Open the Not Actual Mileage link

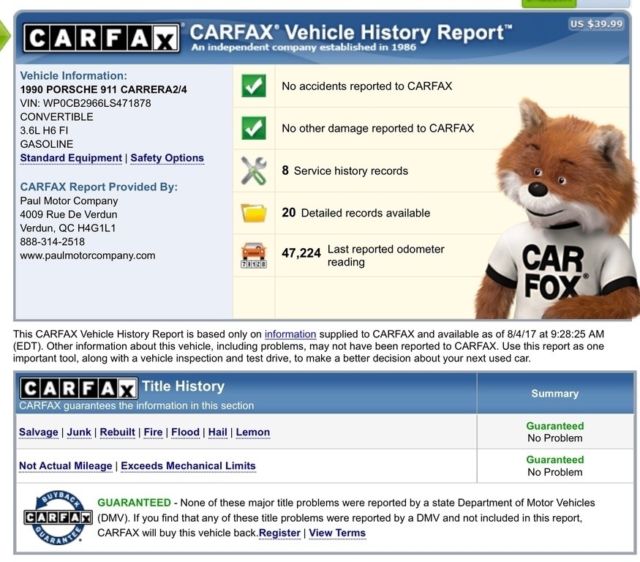pos(65,466)
